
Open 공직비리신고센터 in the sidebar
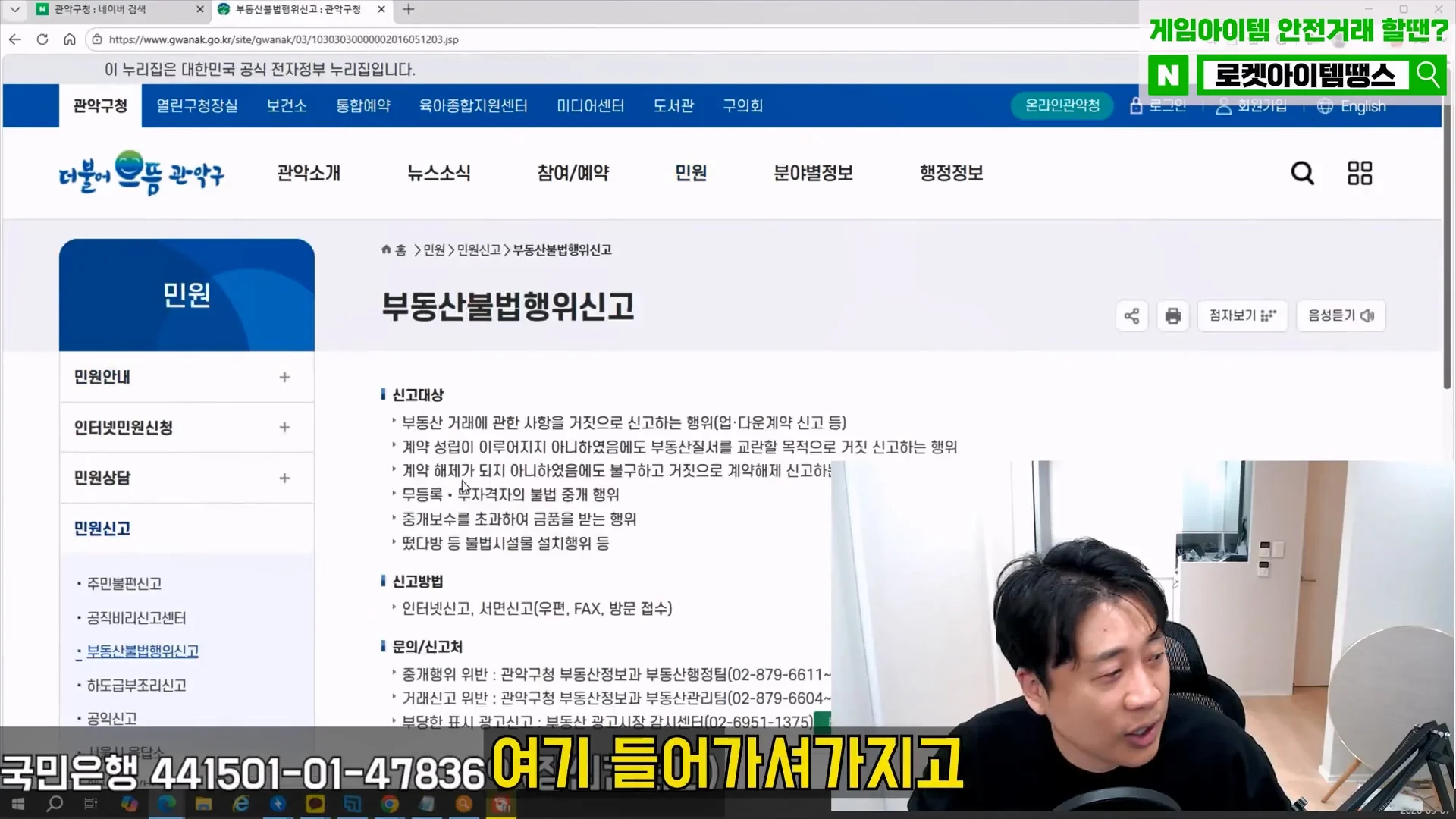pos(136,618)
